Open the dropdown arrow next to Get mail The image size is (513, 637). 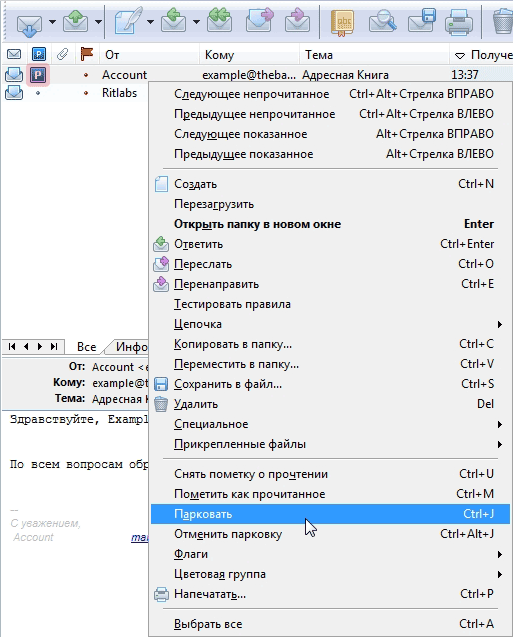coord(52,22)
